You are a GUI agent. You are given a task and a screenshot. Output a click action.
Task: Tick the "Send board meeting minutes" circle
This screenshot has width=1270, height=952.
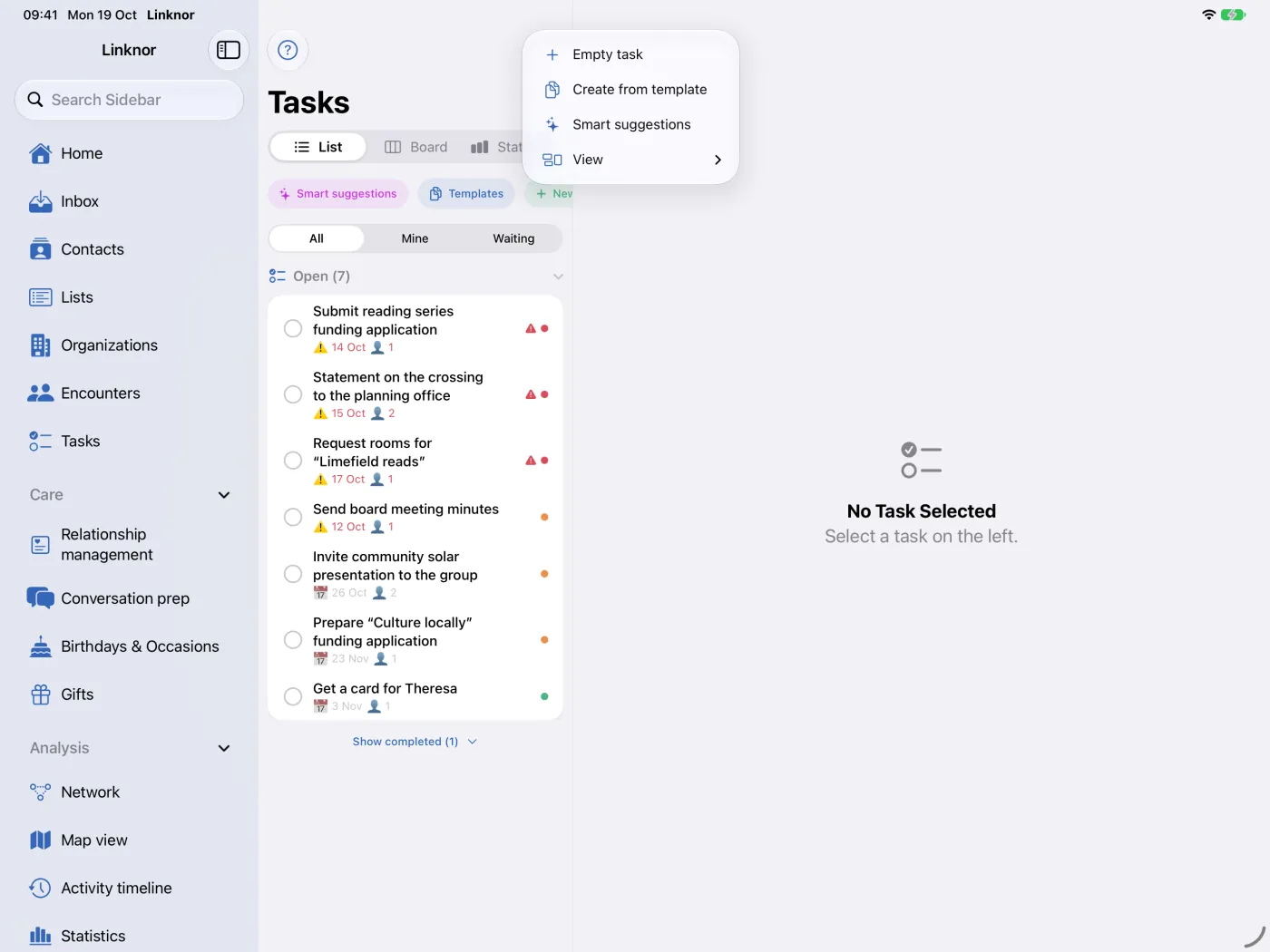click(293, 517)
